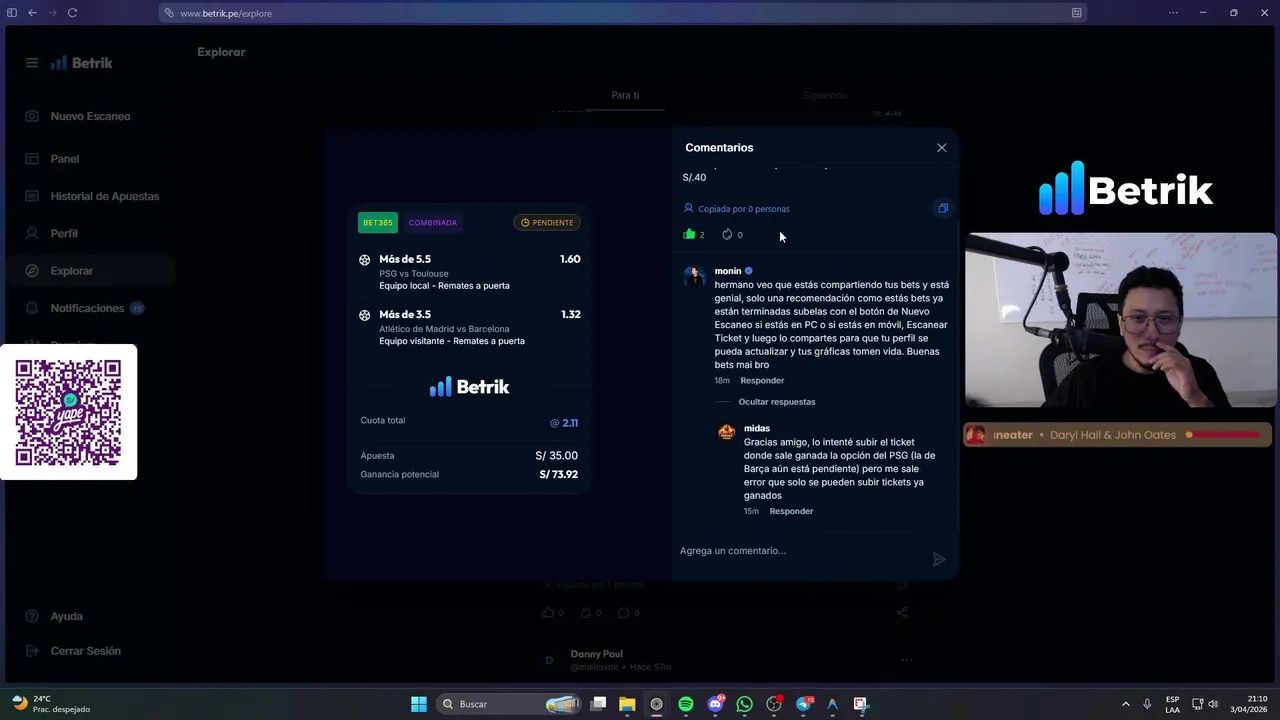
Task: Click the weather widget 24°C
Action: pyautogui.click(x=50, y=704)
